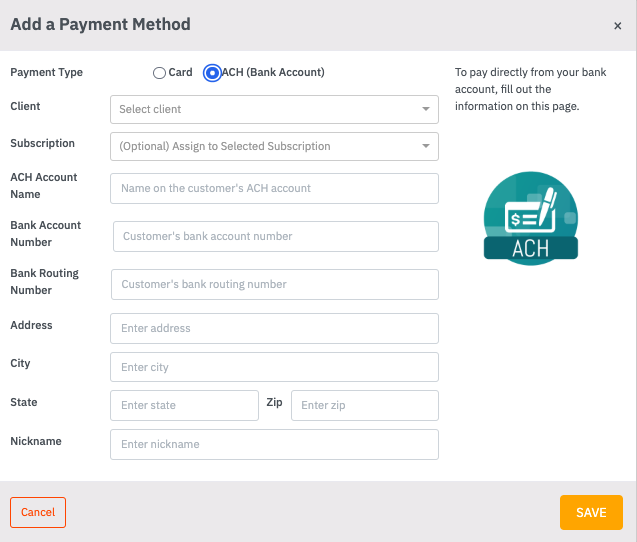
Task: Click the Payment Type label
Action: [46, 72]
